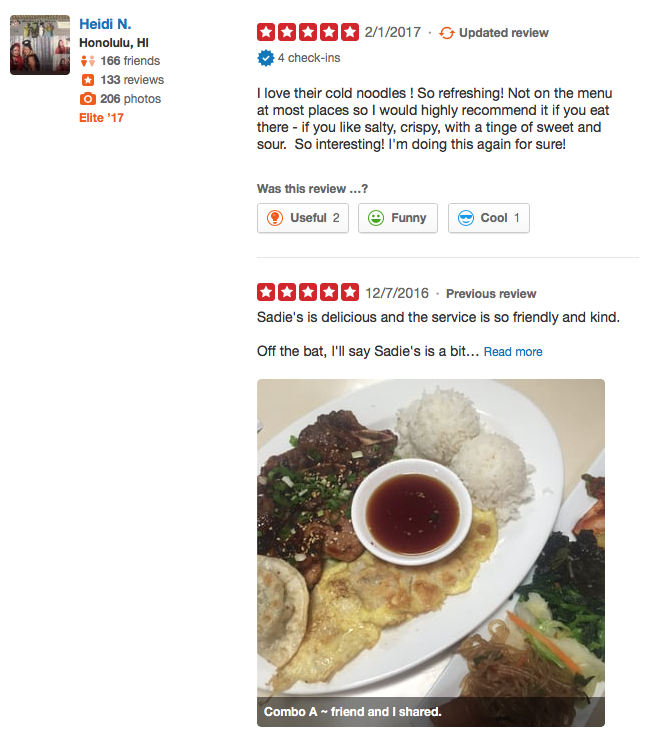The image size is (669, 756).
Task: Click the friends icon beside 166 friends
Action: point(88,61)
